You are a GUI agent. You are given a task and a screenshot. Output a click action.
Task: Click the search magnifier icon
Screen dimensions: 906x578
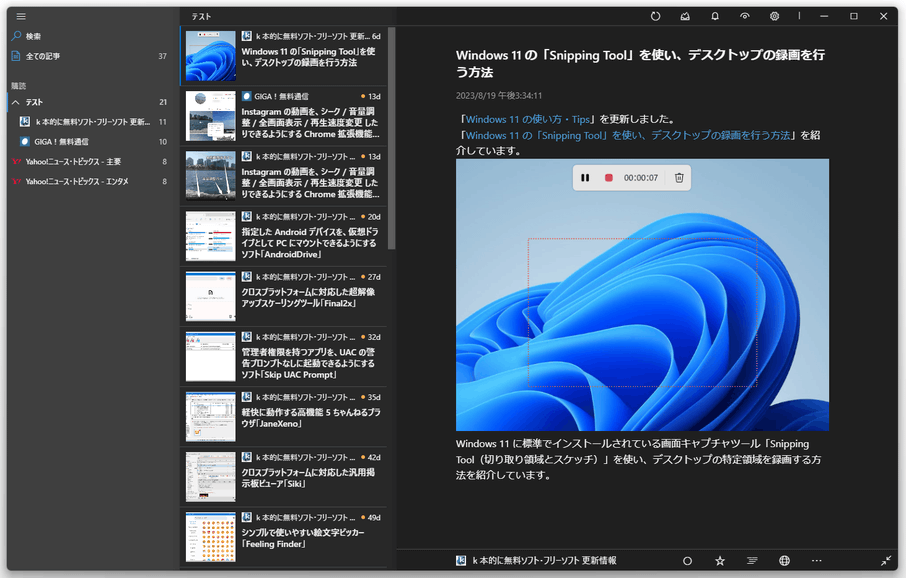pyautogui.click(x=16, y=36)
